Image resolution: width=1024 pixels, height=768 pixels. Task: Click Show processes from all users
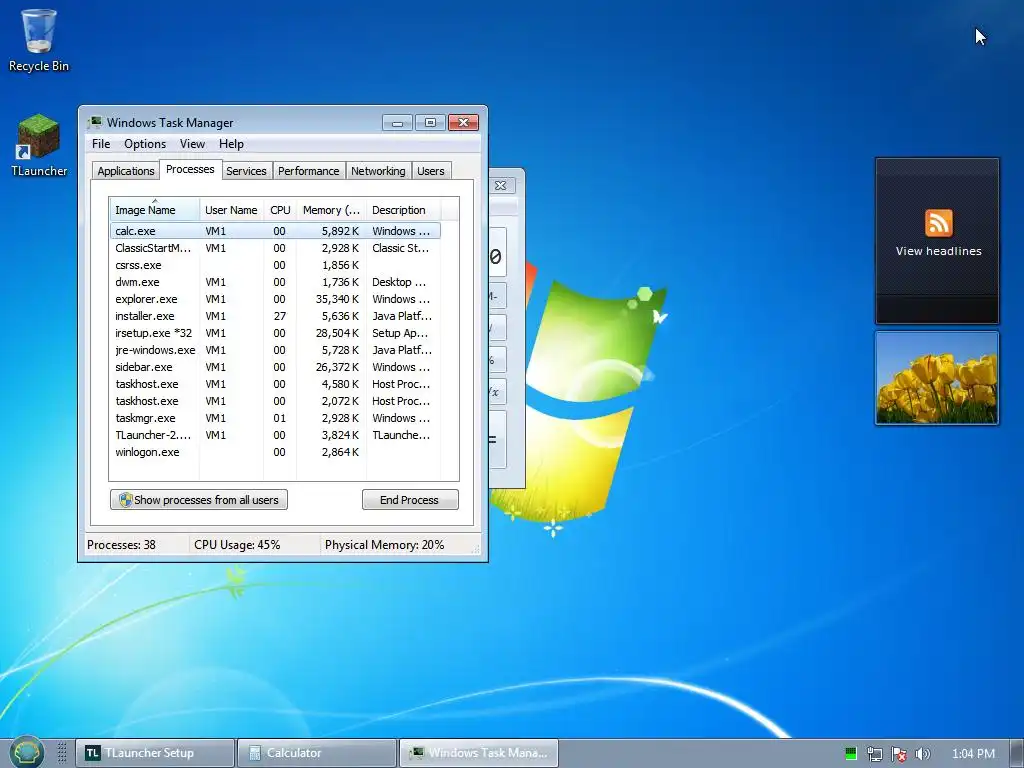(199, 500)
